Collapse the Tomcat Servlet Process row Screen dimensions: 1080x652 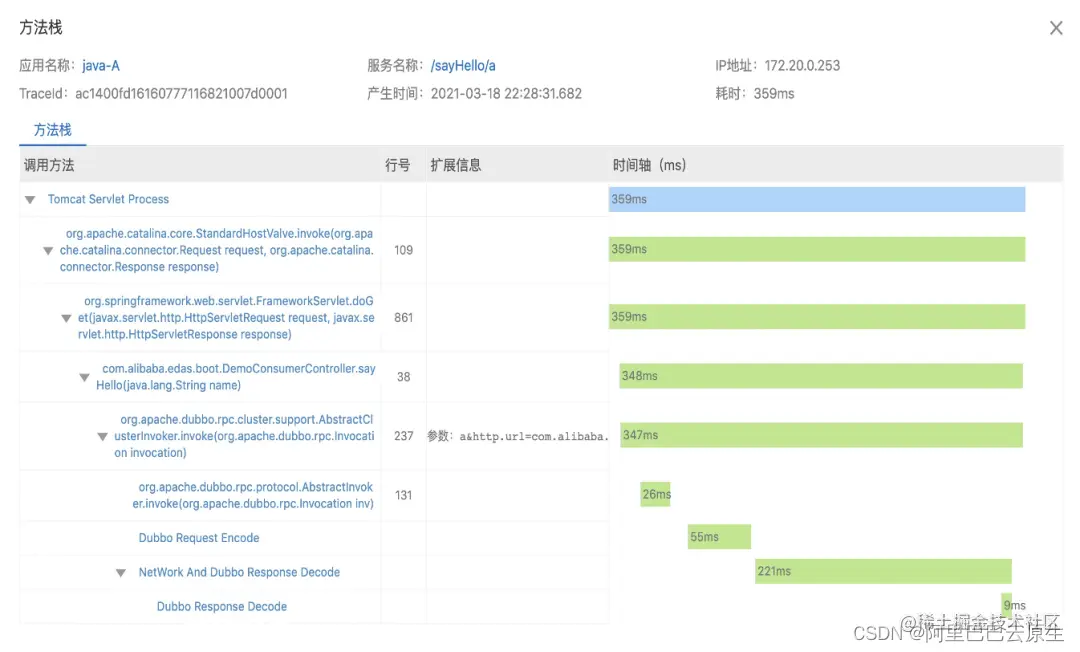pos(30,200)
